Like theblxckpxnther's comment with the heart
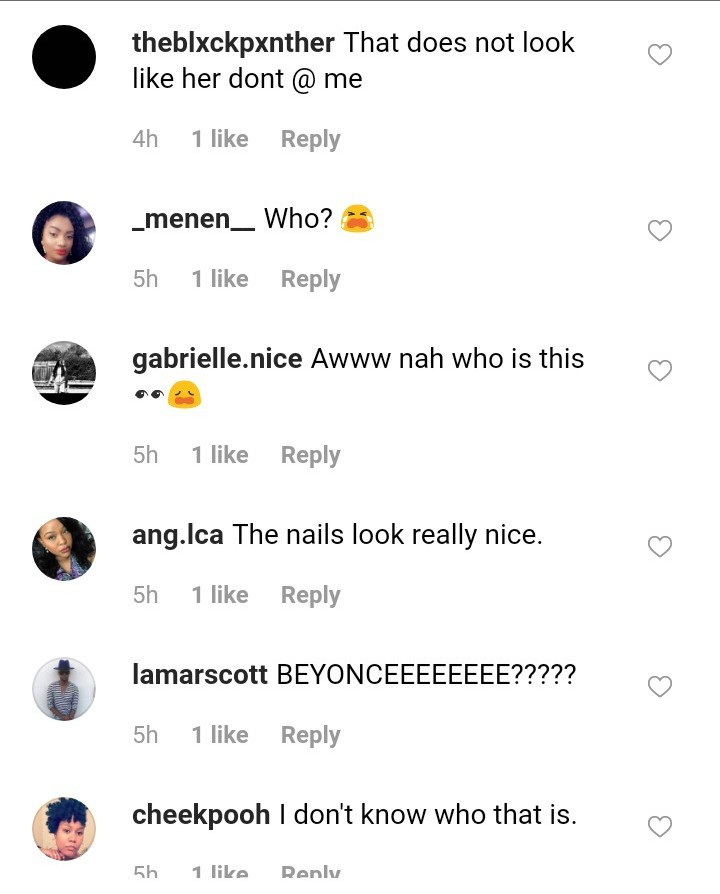The image size is (720, 894). tap(660, 55)
